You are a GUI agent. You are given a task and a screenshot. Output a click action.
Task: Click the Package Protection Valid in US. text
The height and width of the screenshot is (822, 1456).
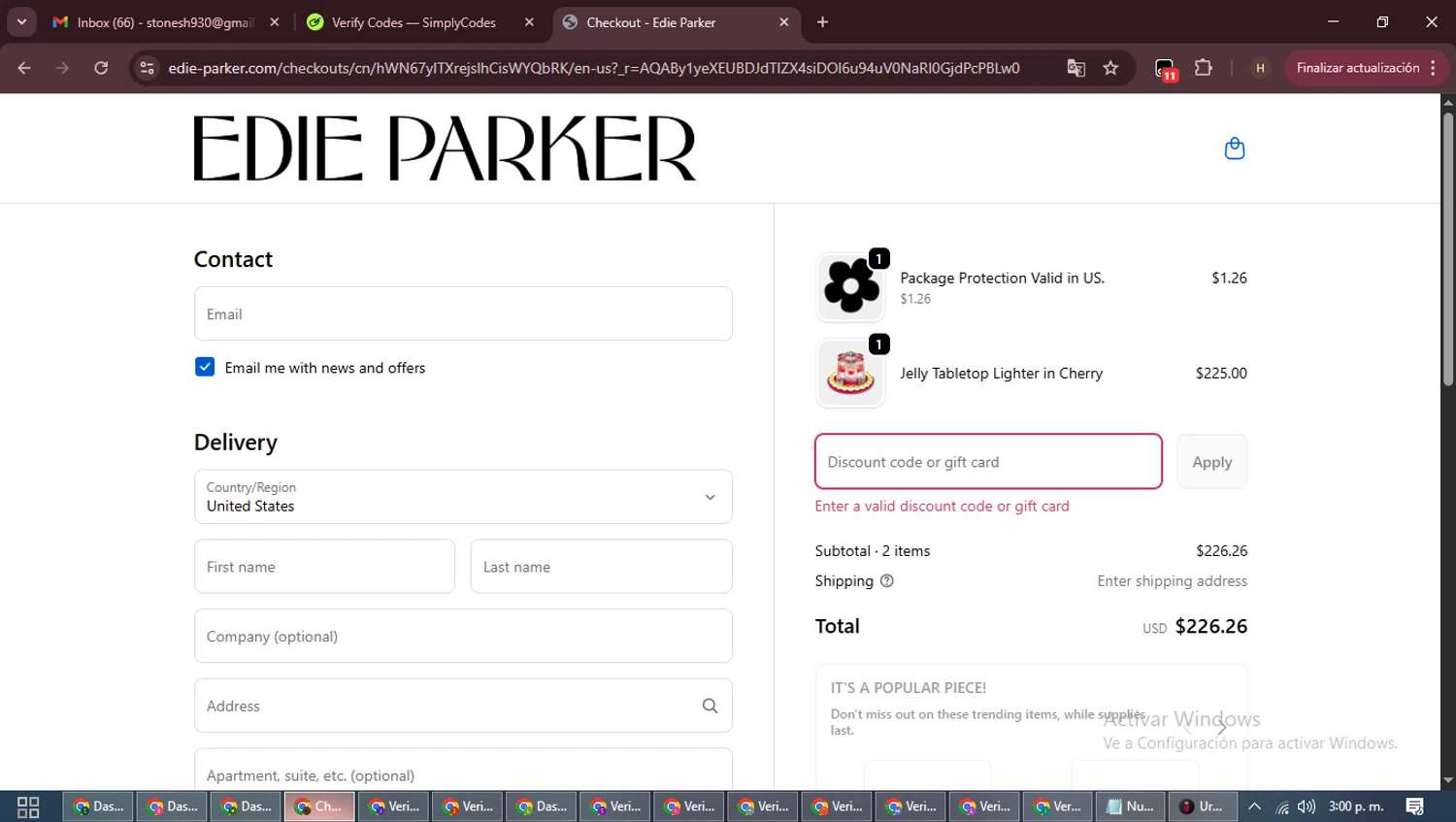tap(1002, 278)
